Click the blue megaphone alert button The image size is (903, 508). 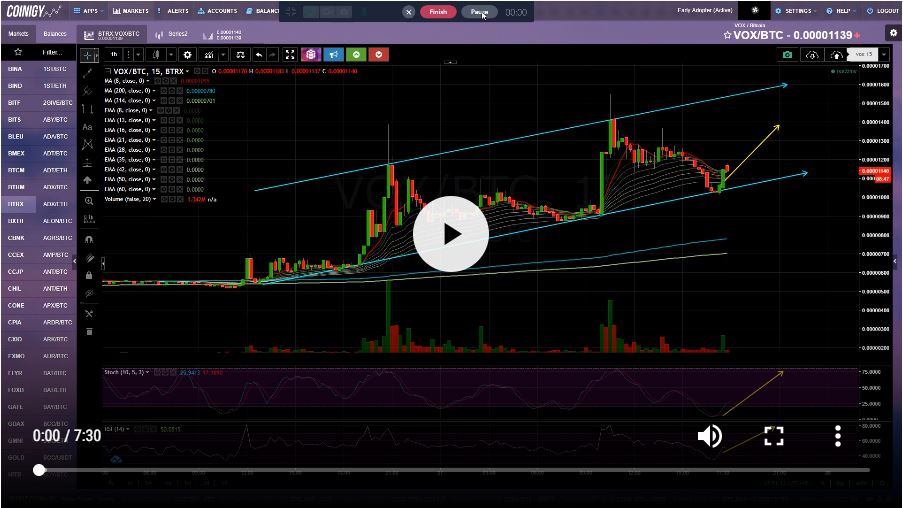[x=333, y=55]
